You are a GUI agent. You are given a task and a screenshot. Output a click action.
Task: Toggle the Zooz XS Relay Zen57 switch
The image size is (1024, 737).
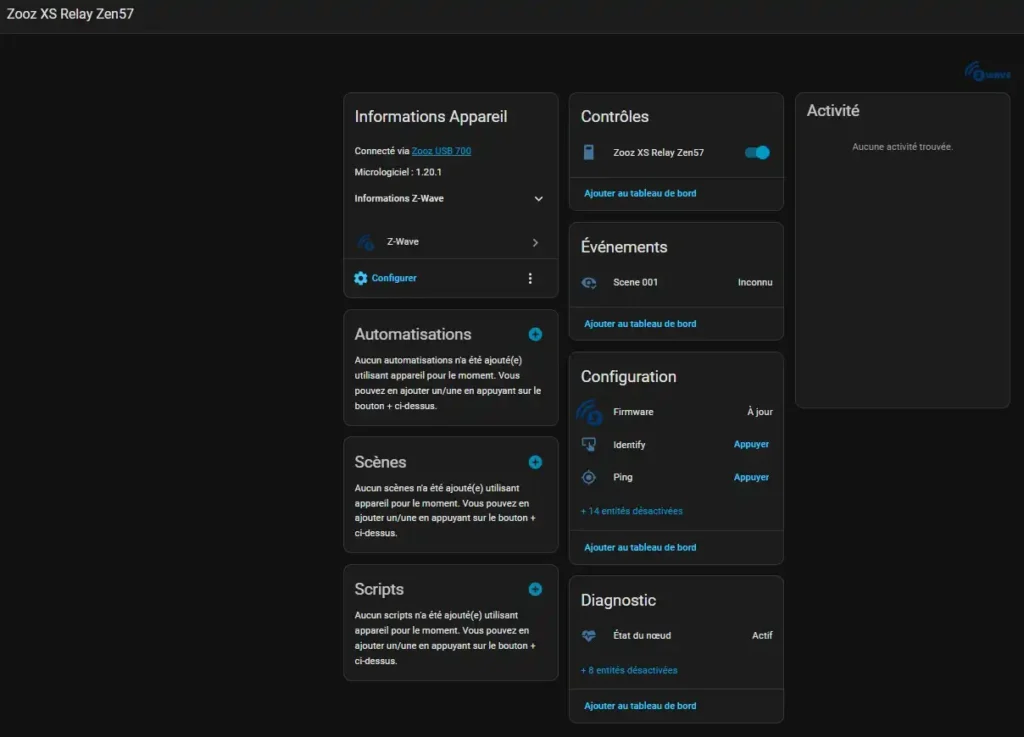coord(757,153)
